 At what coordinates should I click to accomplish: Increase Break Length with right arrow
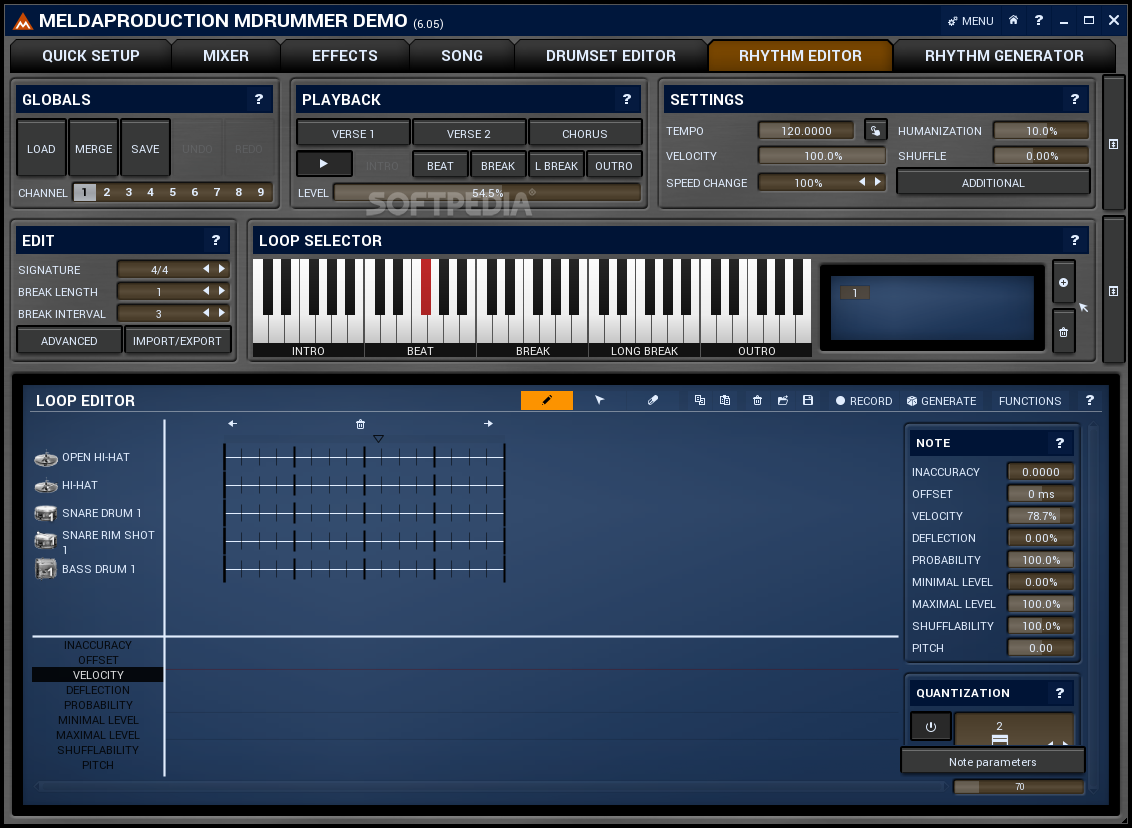point(222,291)
